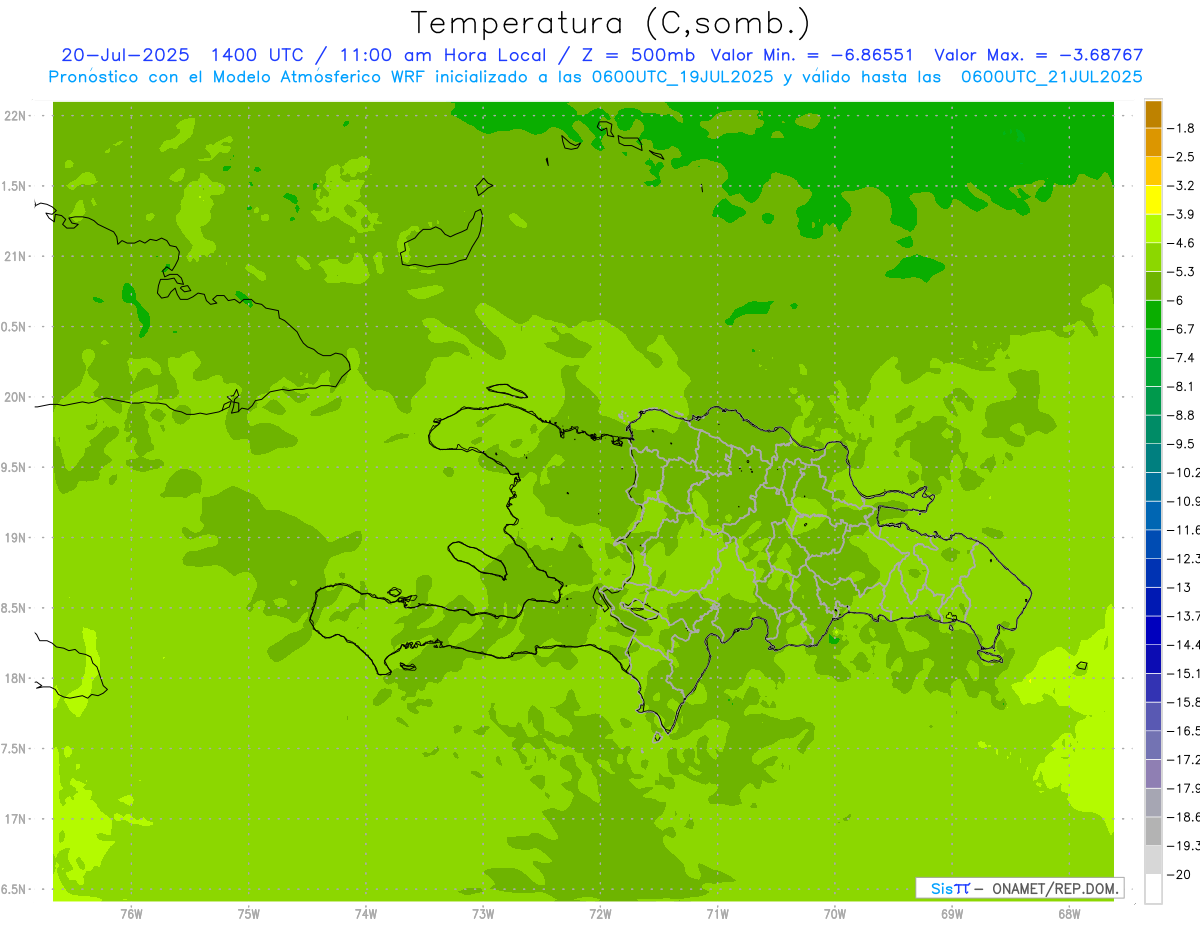The image size is (1200, 927).
Task: Click the "-9.5" legend label
Action: [x=1181, y=444]
